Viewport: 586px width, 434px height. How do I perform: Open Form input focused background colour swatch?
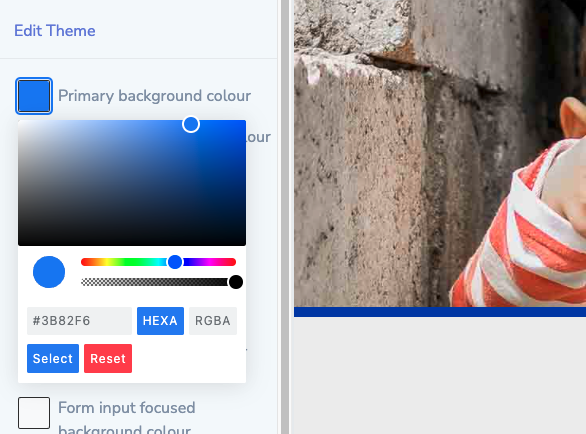(34, 413)
